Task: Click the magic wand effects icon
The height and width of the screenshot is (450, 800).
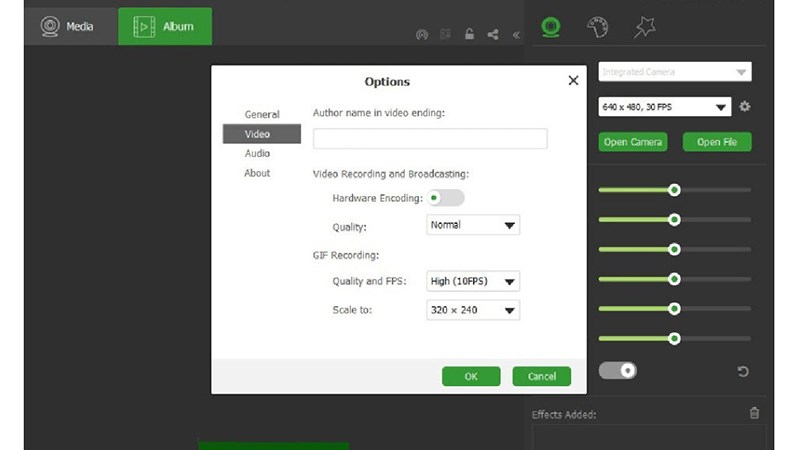Action: click(645, 27)
